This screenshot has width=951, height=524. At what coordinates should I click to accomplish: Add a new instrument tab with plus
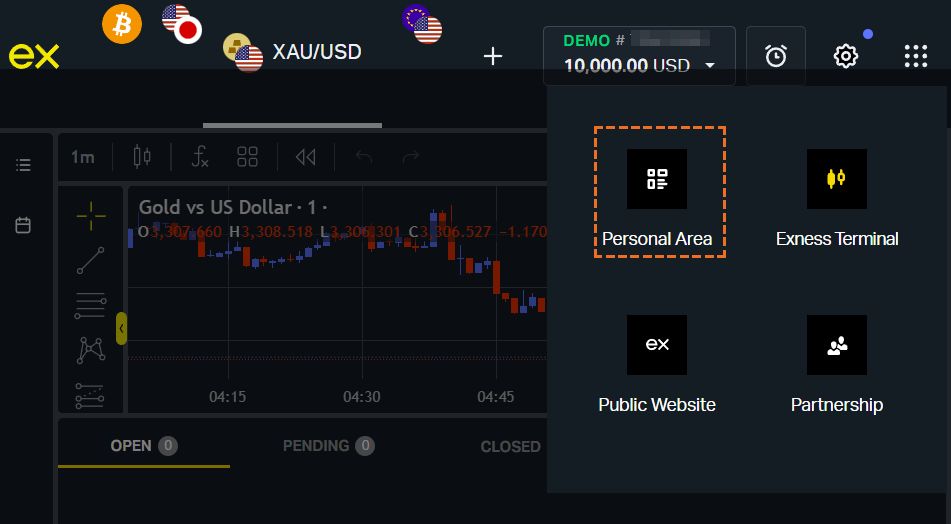pyautogui.click(x=493, y=56)
